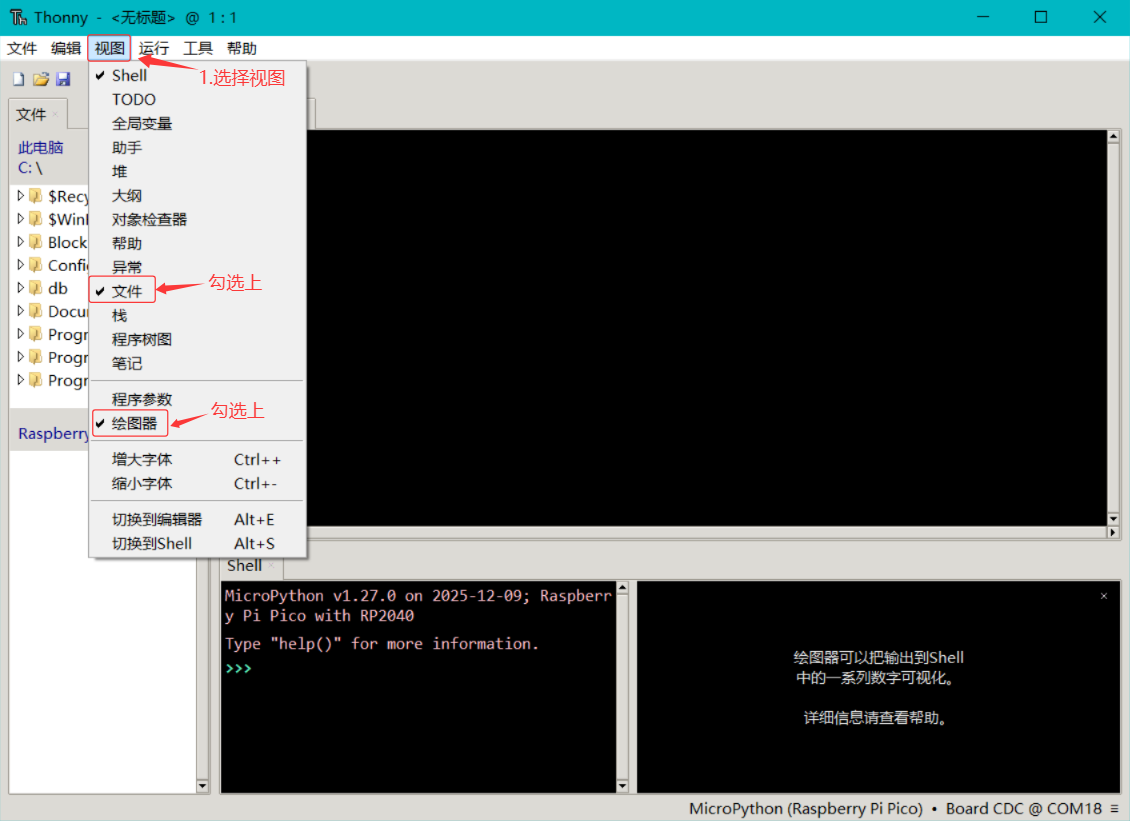Image resolution: width=1130 pixels, height=821 pixels.
Task: Uncheck the 文件 view option
Action: [127, 292]
